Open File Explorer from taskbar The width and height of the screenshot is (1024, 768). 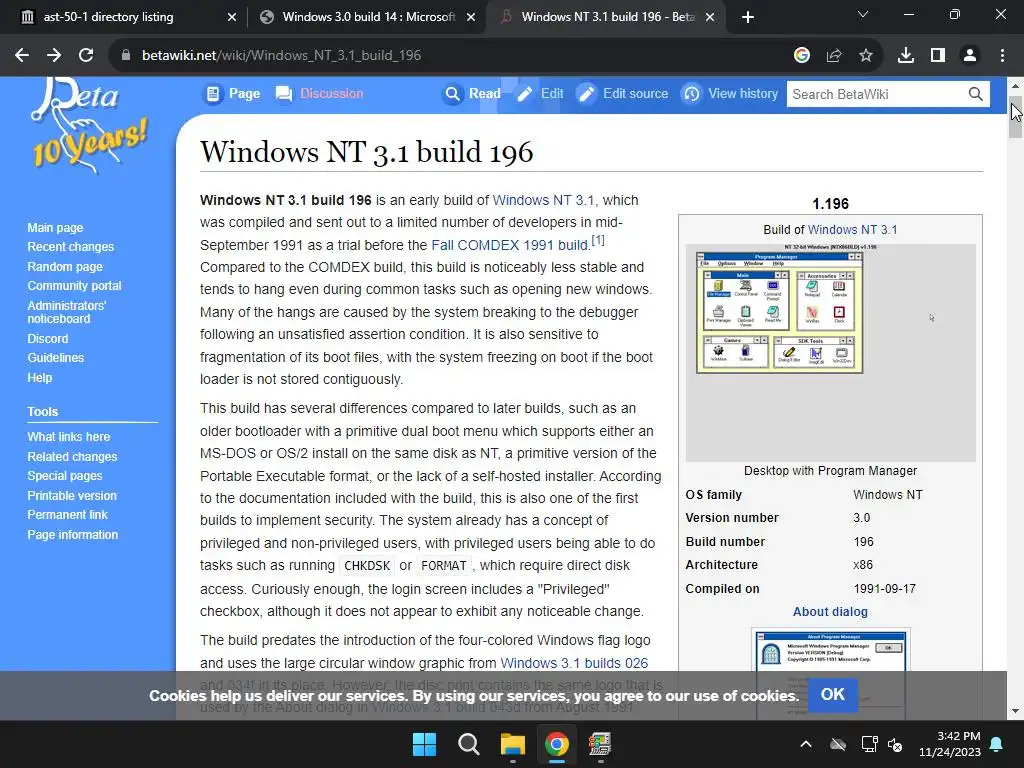click(513, 744)
